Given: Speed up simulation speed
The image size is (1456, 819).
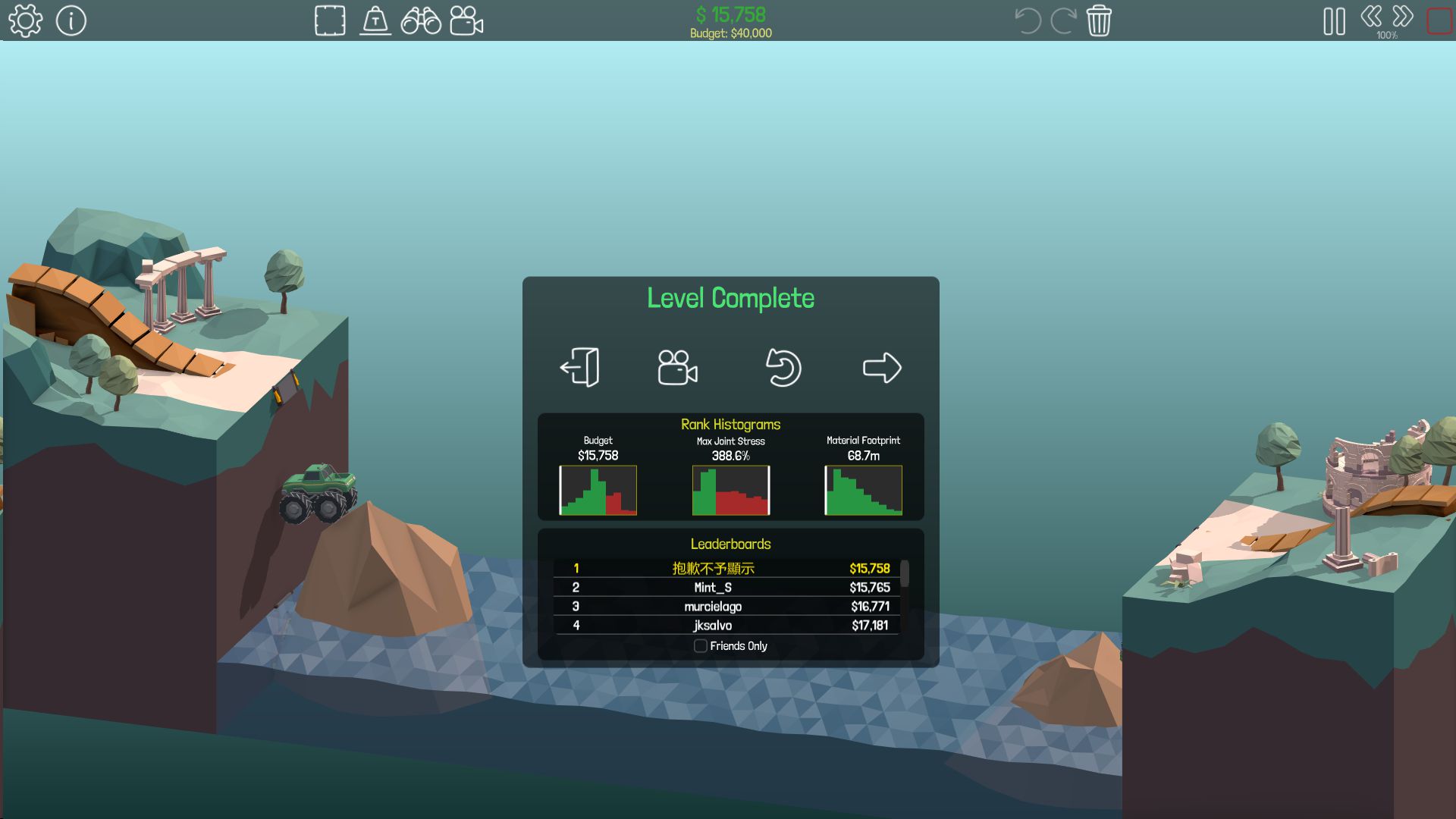Looking at the screenshot, I should click(1403, 16).
